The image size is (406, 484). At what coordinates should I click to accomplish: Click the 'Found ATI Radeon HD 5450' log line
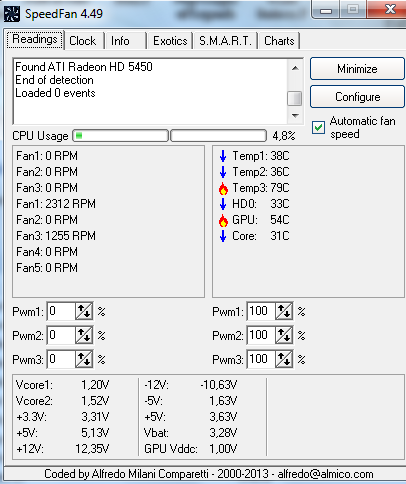tap(84, 67)
